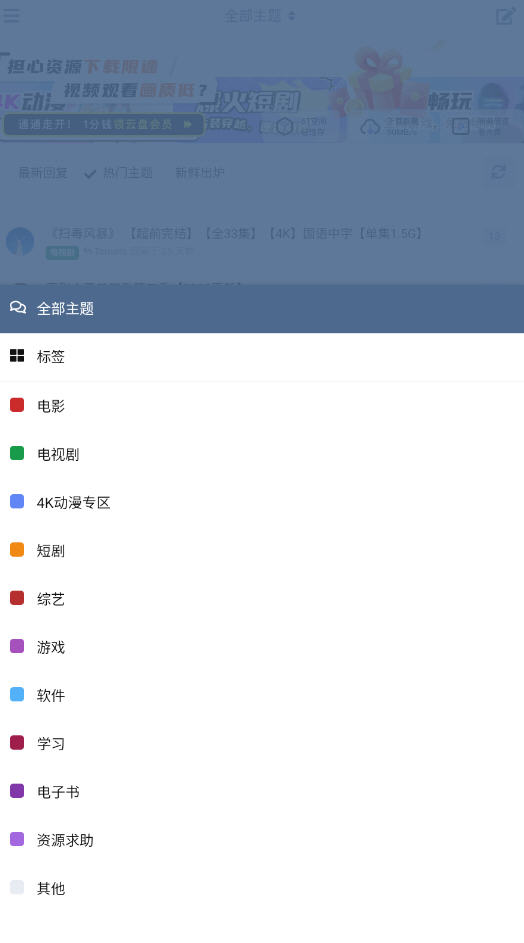
Task: Select the red 电影 category square
Action: click(x=17, y=405)
